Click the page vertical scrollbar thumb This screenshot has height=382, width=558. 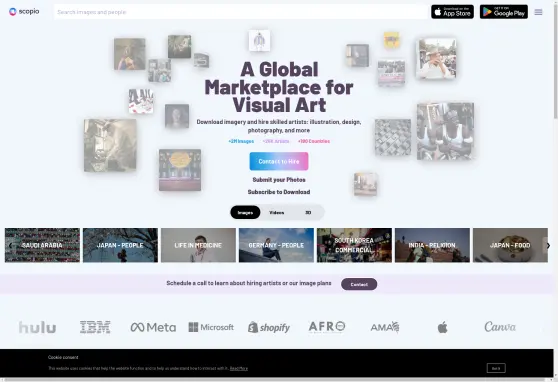click(x=556, y=61)
